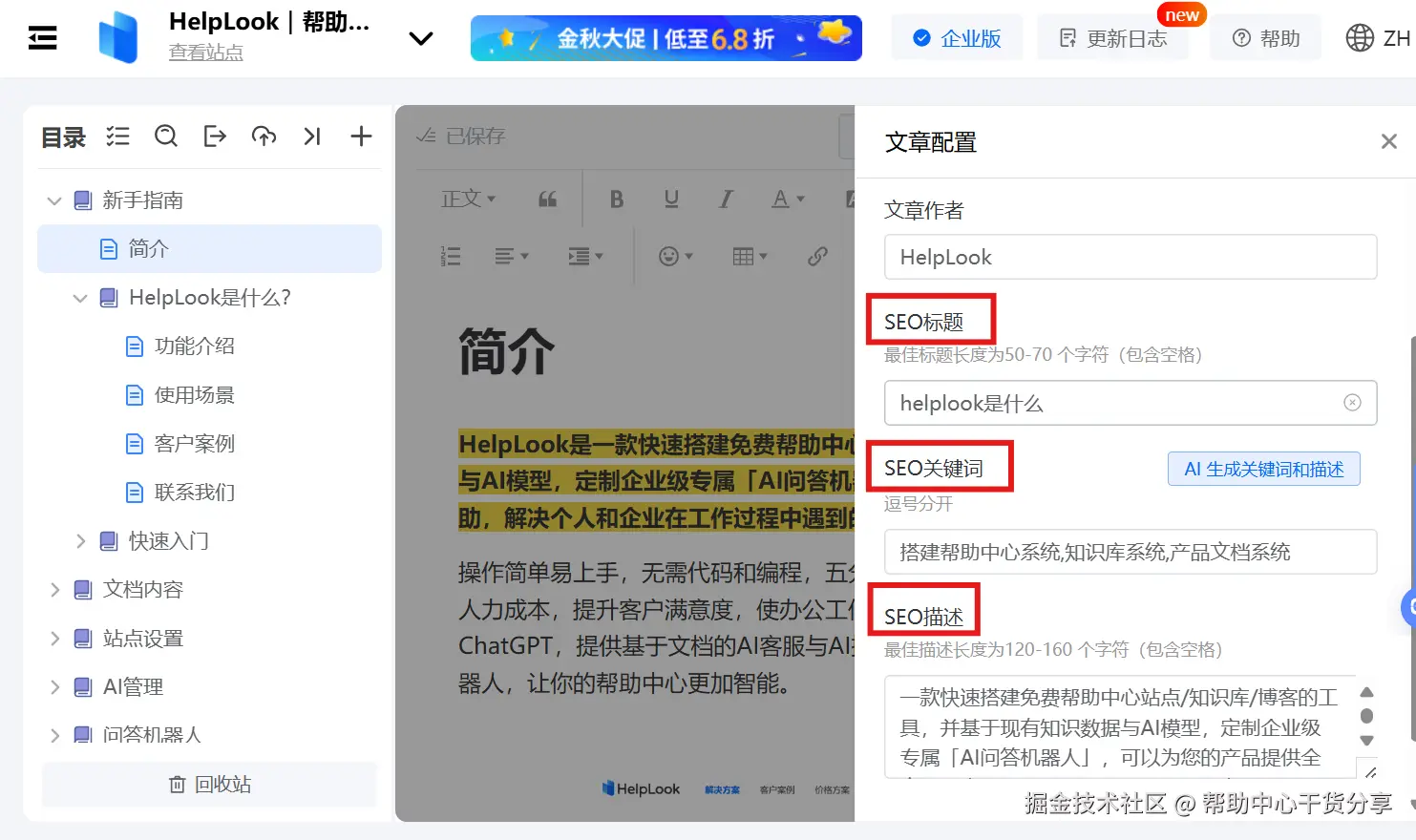
Task: Edit the 文章作者 field HelpLook
Action: 1131,257
